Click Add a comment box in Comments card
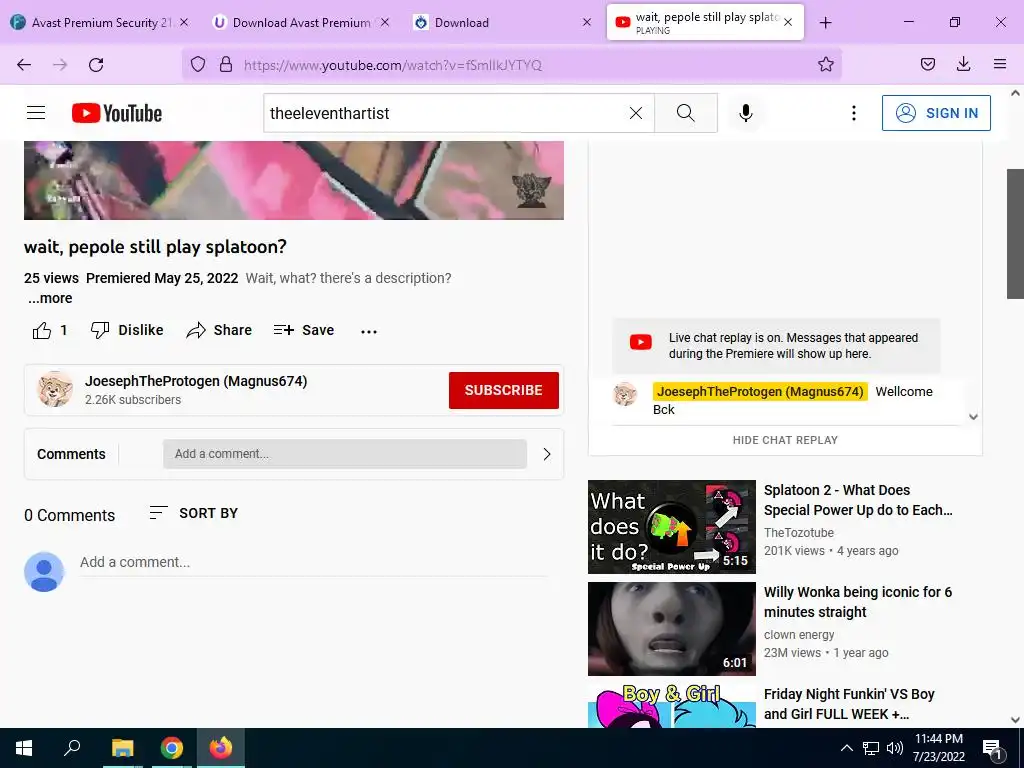Image resolution: width=1024 pixels, height=768 pixels. (x=345, y=454)
